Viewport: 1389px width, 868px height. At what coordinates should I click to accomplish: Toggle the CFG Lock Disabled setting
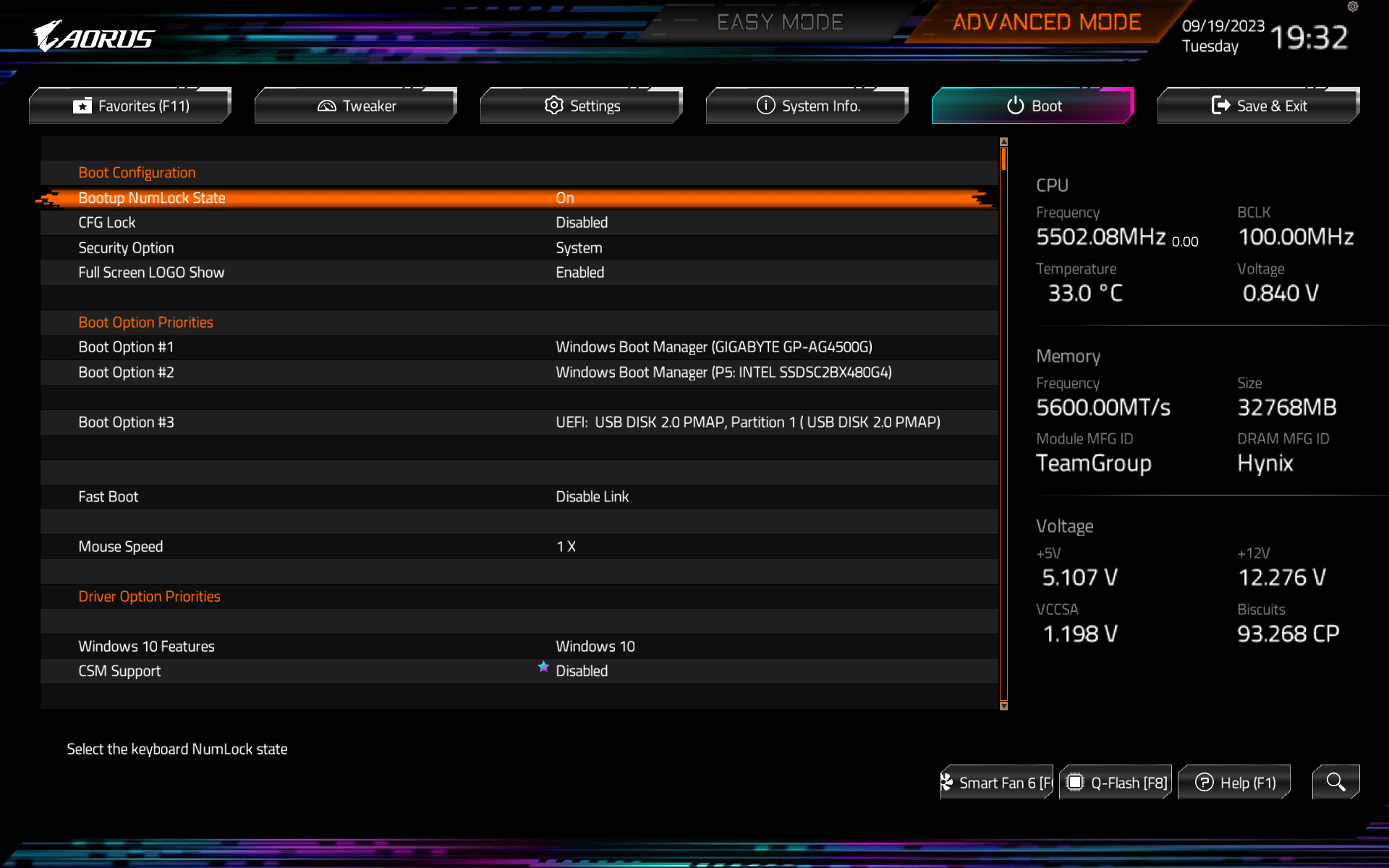tap(581, 223)
